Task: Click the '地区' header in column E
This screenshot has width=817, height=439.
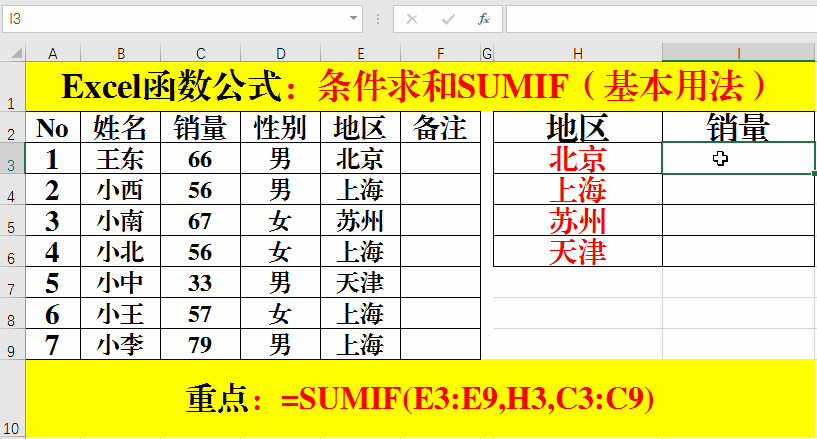Action: pos(361,127)
